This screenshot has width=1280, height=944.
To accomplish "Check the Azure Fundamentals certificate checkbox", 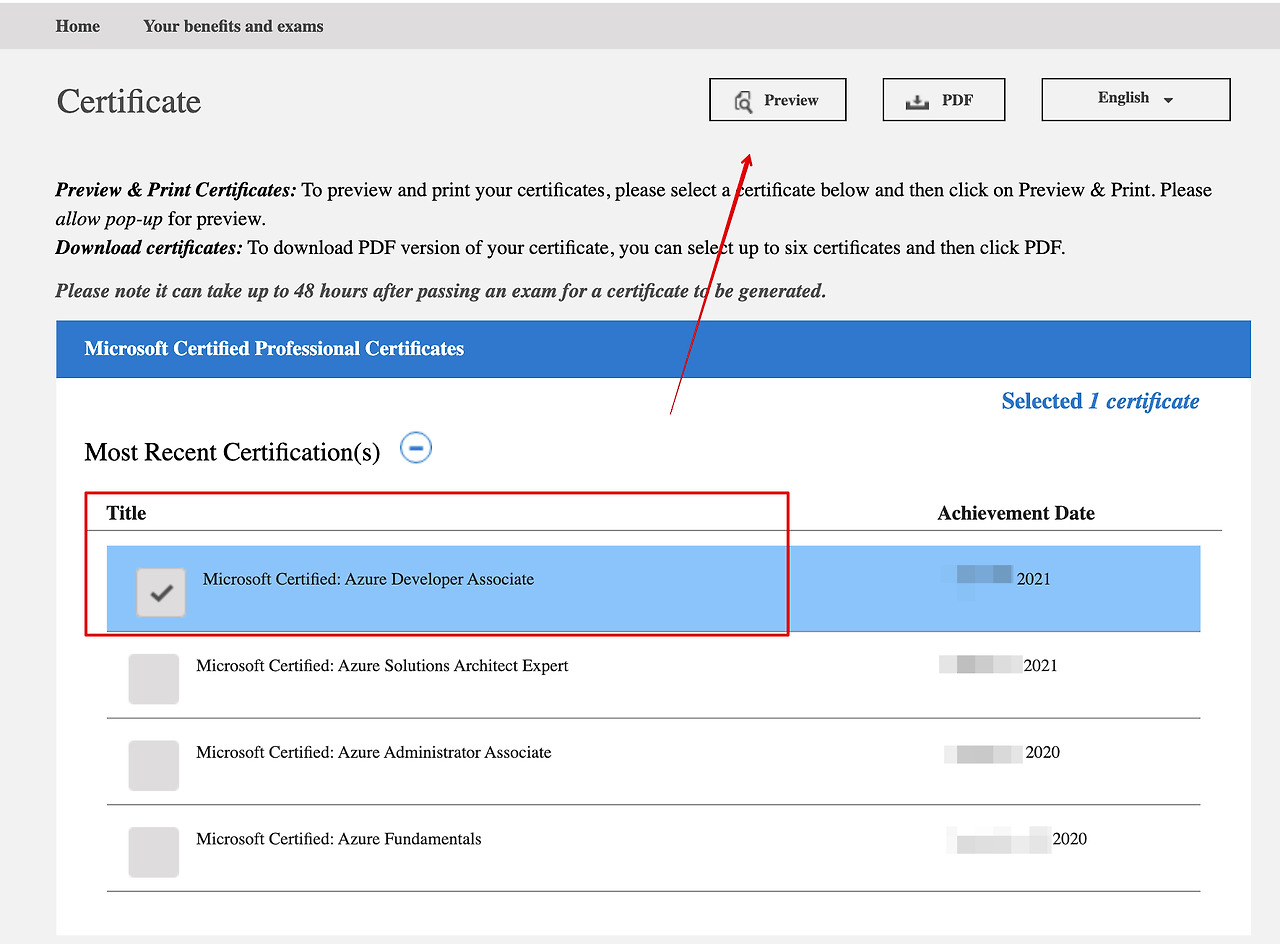I will (154, 852).
